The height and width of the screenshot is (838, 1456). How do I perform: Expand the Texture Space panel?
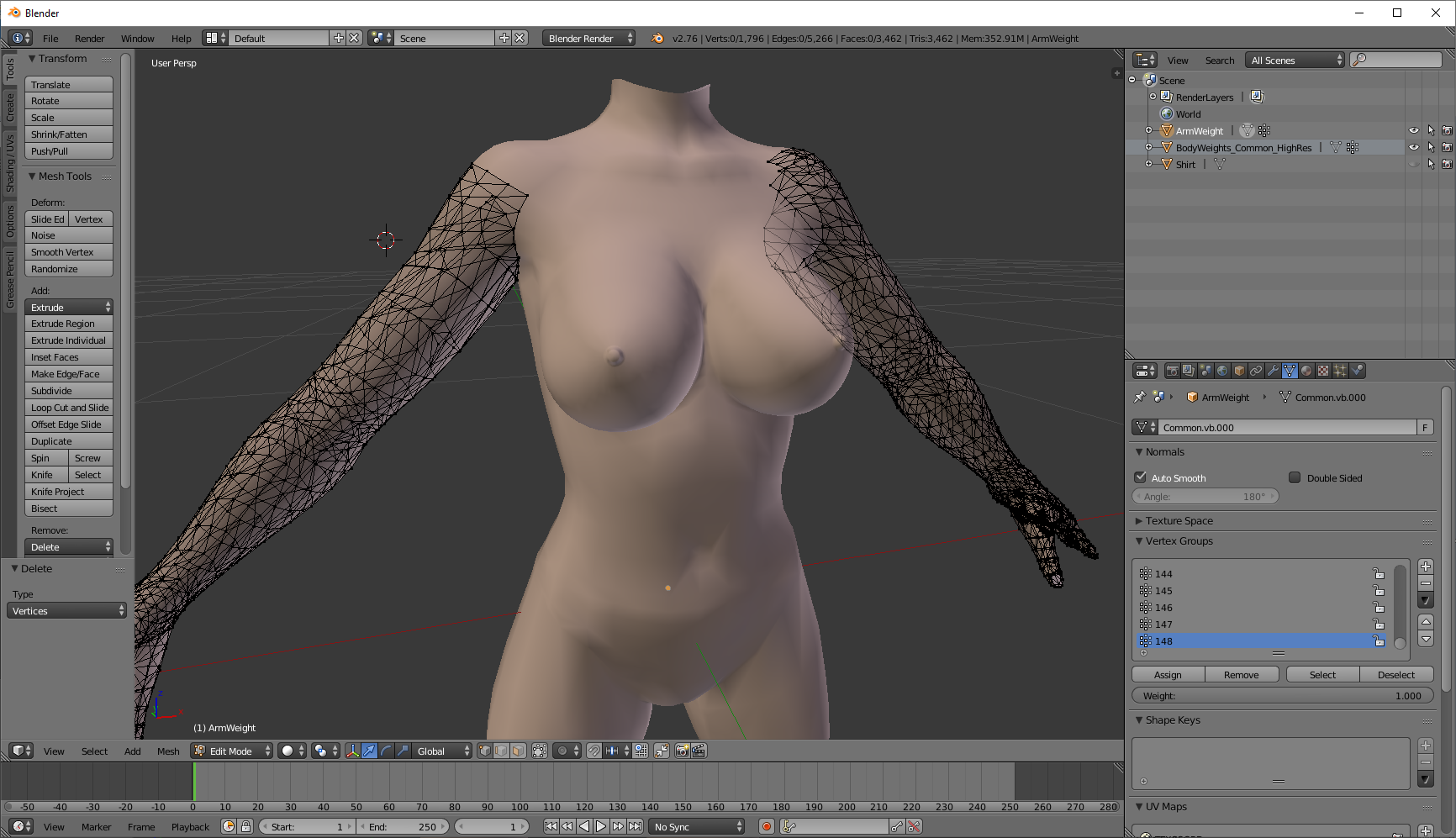point(1179,521)
